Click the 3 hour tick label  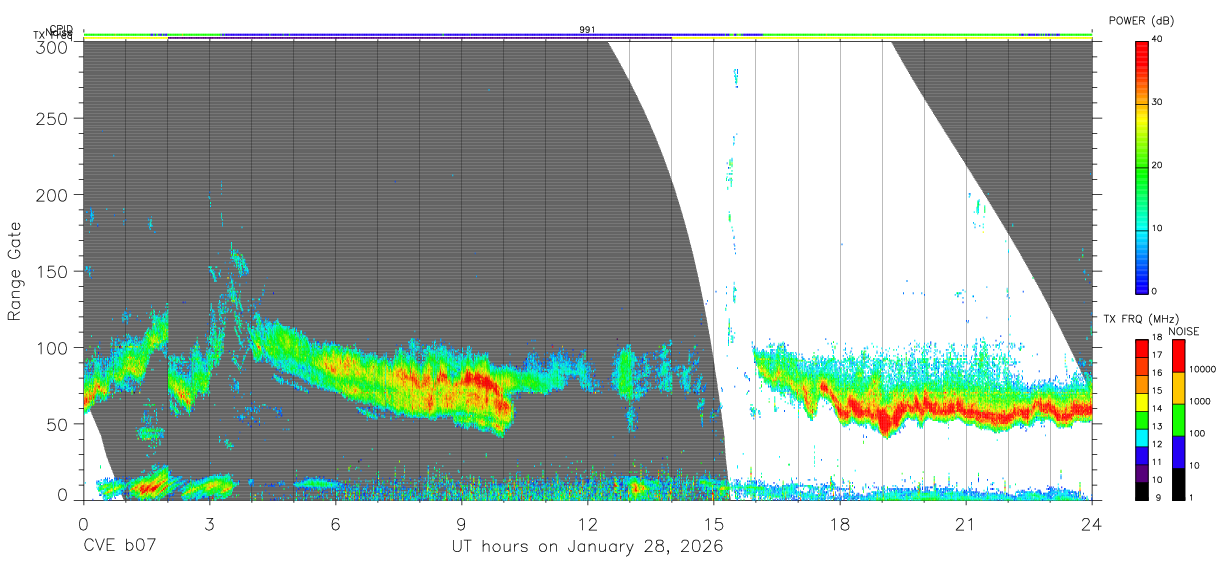tap(209, 524)
